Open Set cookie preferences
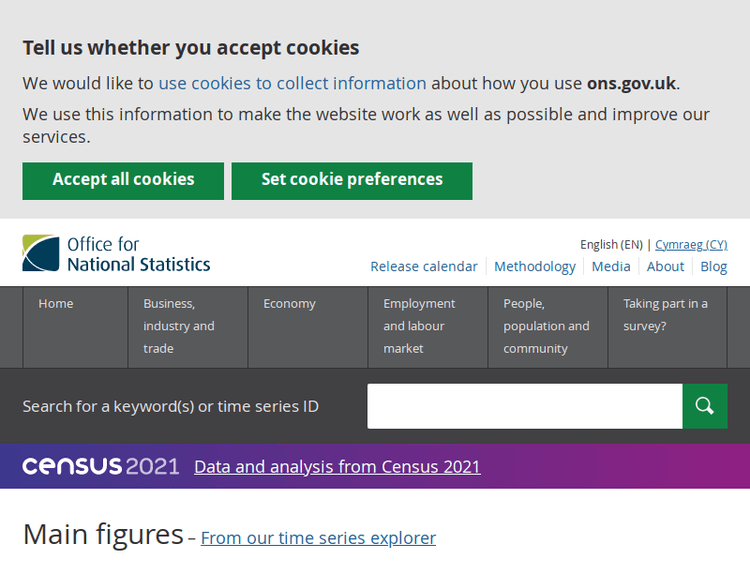This screenshot has height=563, width=750. coord(352,180)
